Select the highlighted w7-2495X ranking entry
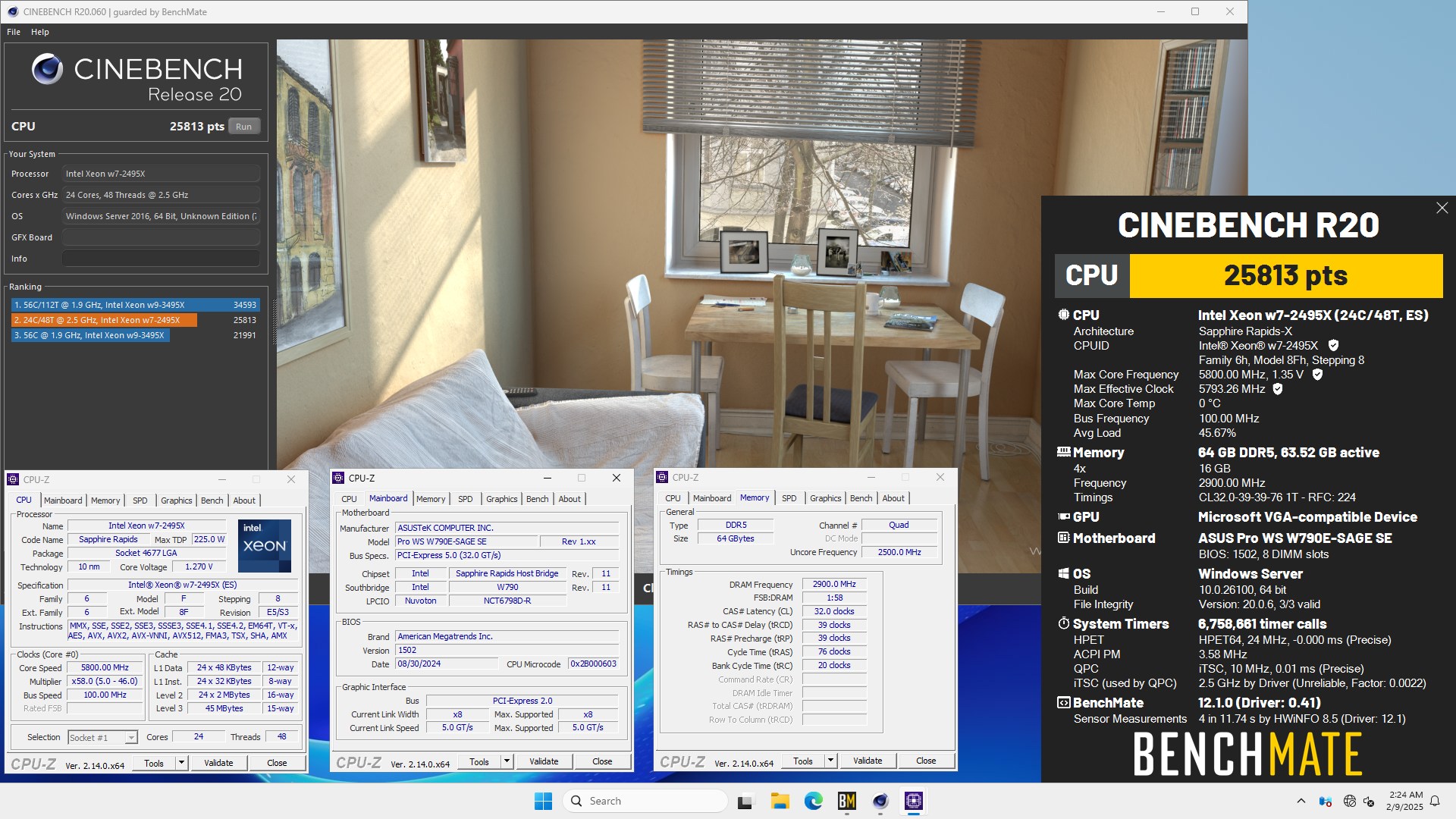This screenshot has width=1456, height=819. 136,320
